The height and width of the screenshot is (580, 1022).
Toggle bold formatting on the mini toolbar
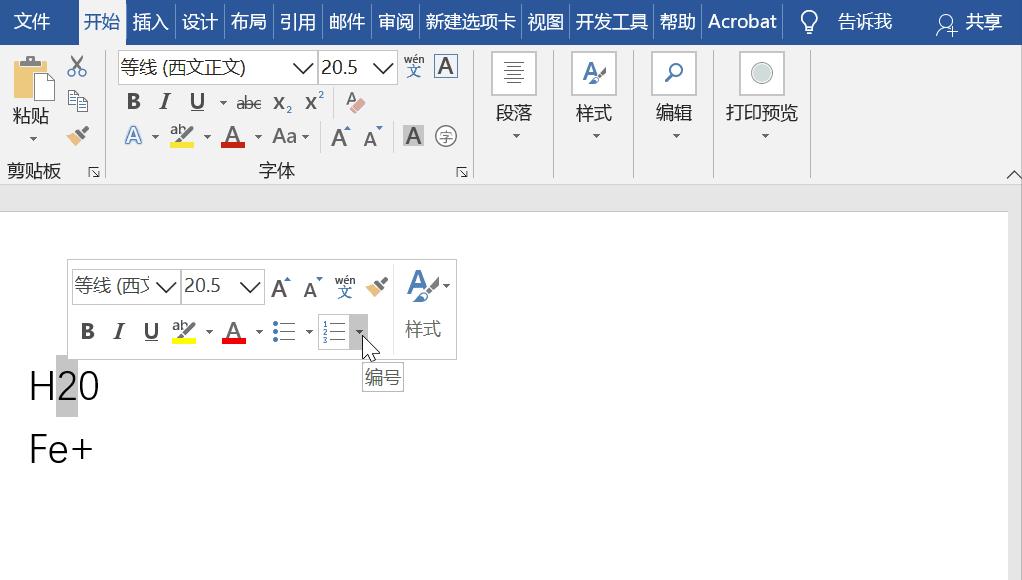(87, 331)
